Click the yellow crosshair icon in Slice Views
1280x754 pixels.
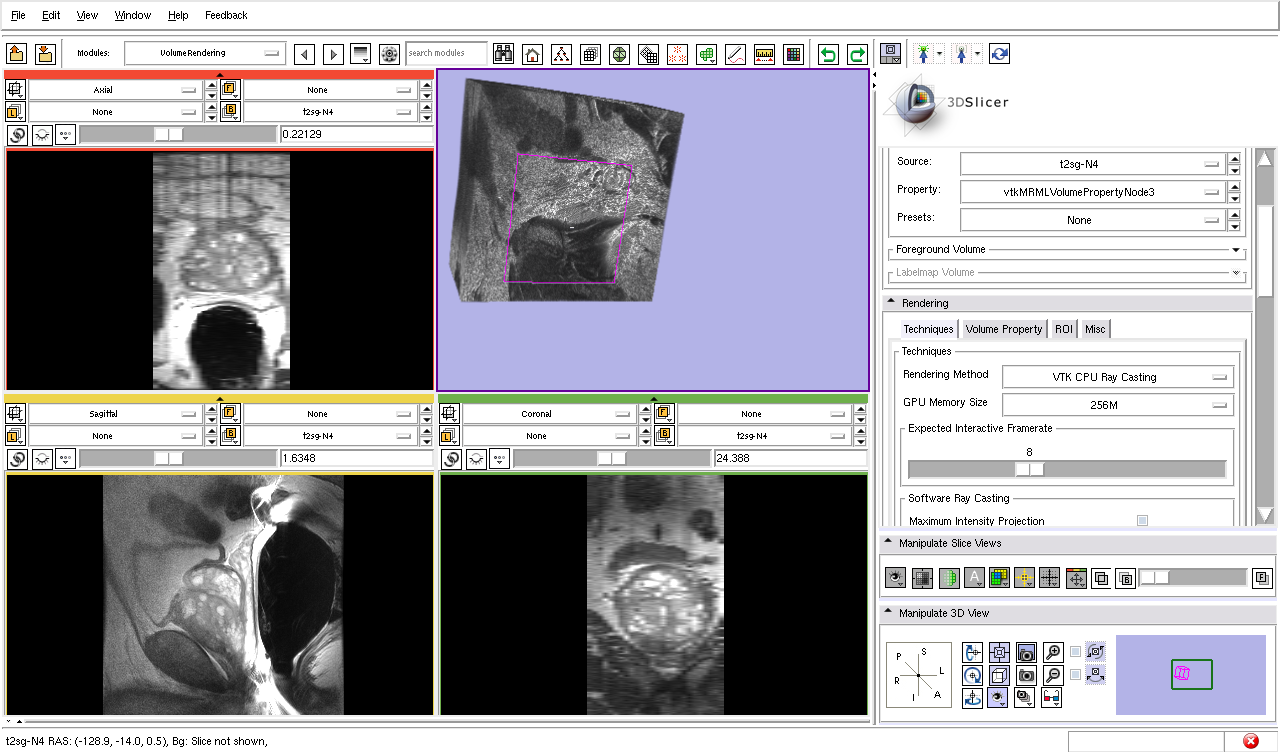1024,578
